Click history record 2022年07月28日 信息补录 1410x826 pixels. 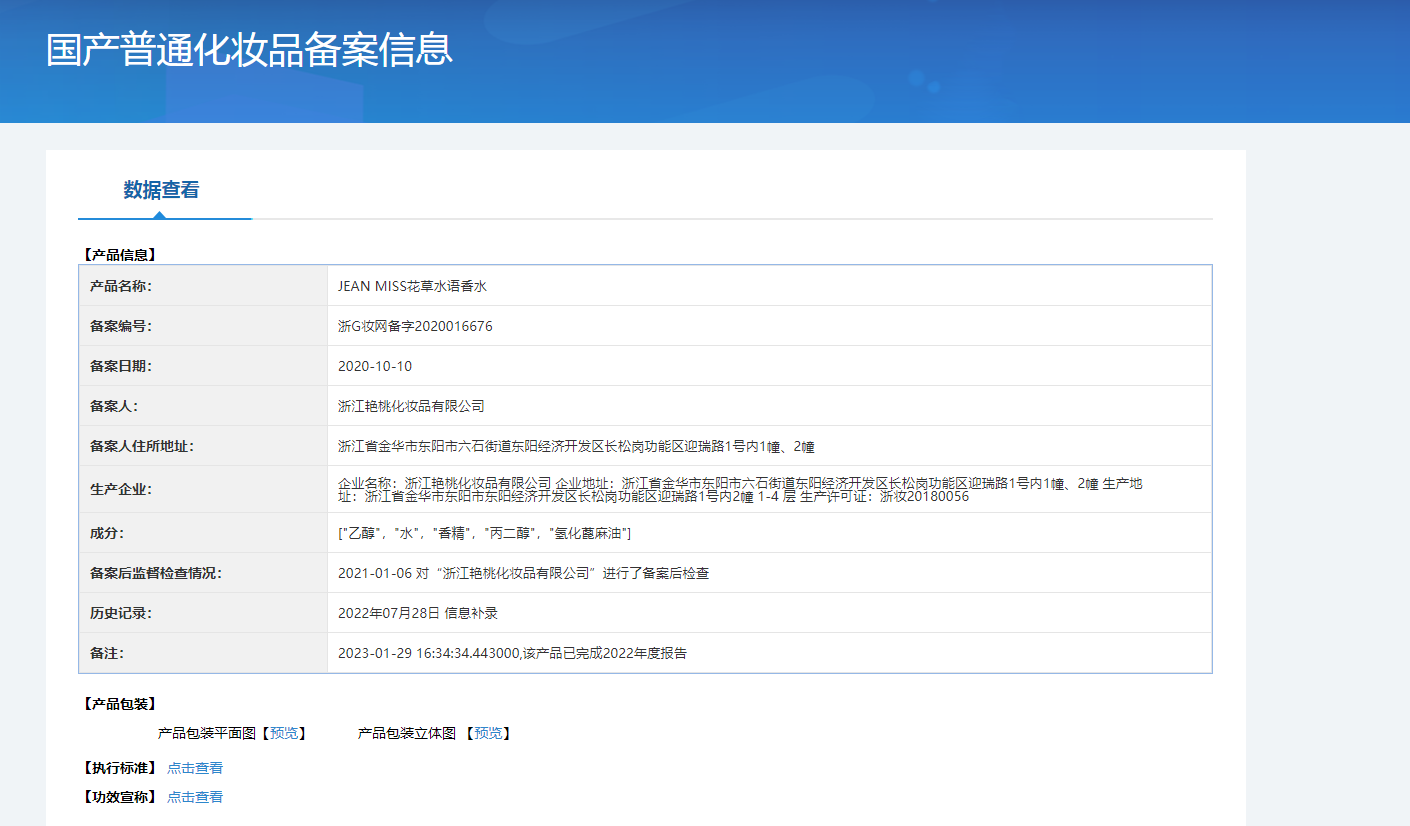(418, 613)
